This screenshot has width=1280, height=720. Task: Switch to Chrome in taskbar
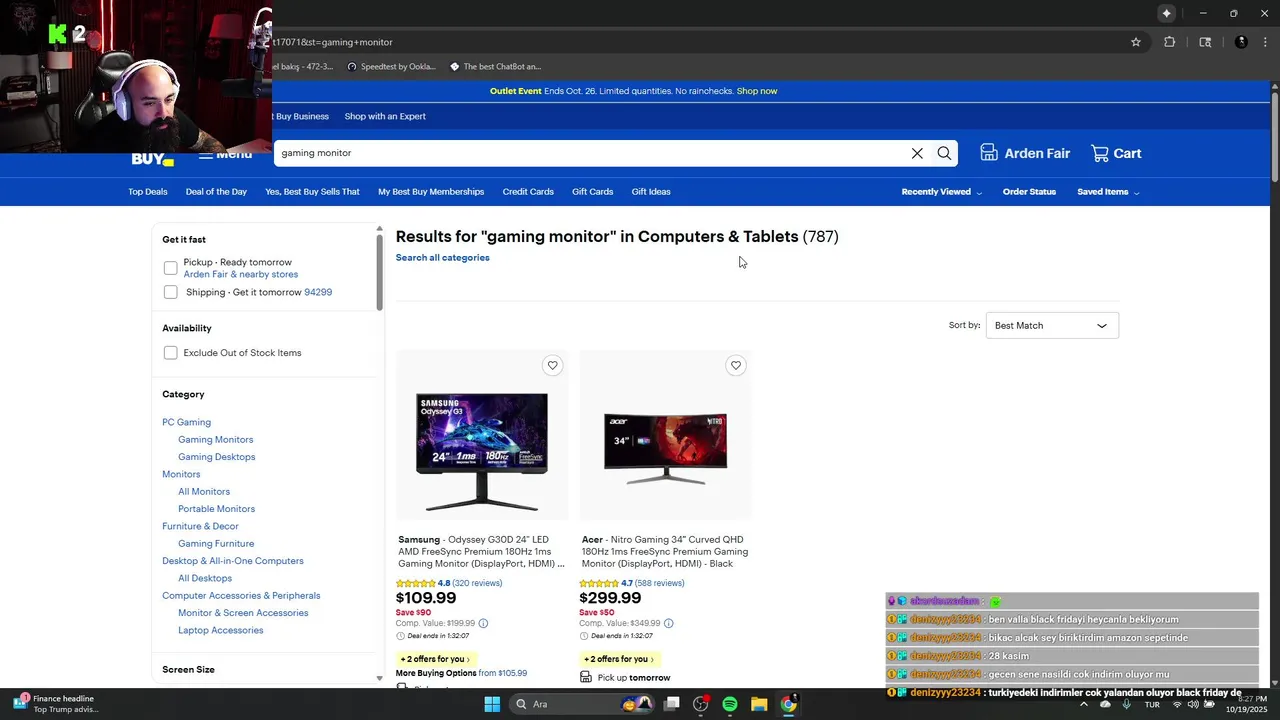point(788,704)
